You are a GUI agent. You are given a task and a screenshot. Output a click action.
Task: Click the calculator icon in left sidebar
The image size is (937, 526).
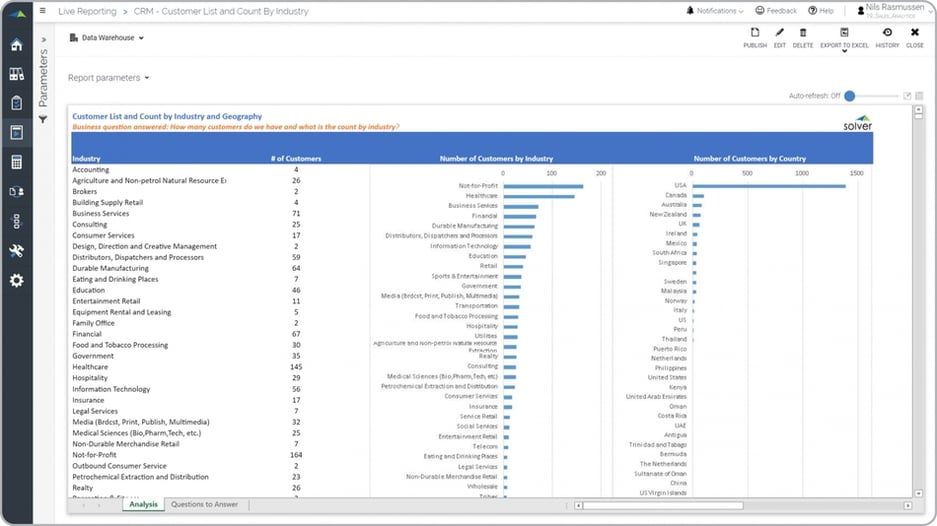[x=16, y=162]
